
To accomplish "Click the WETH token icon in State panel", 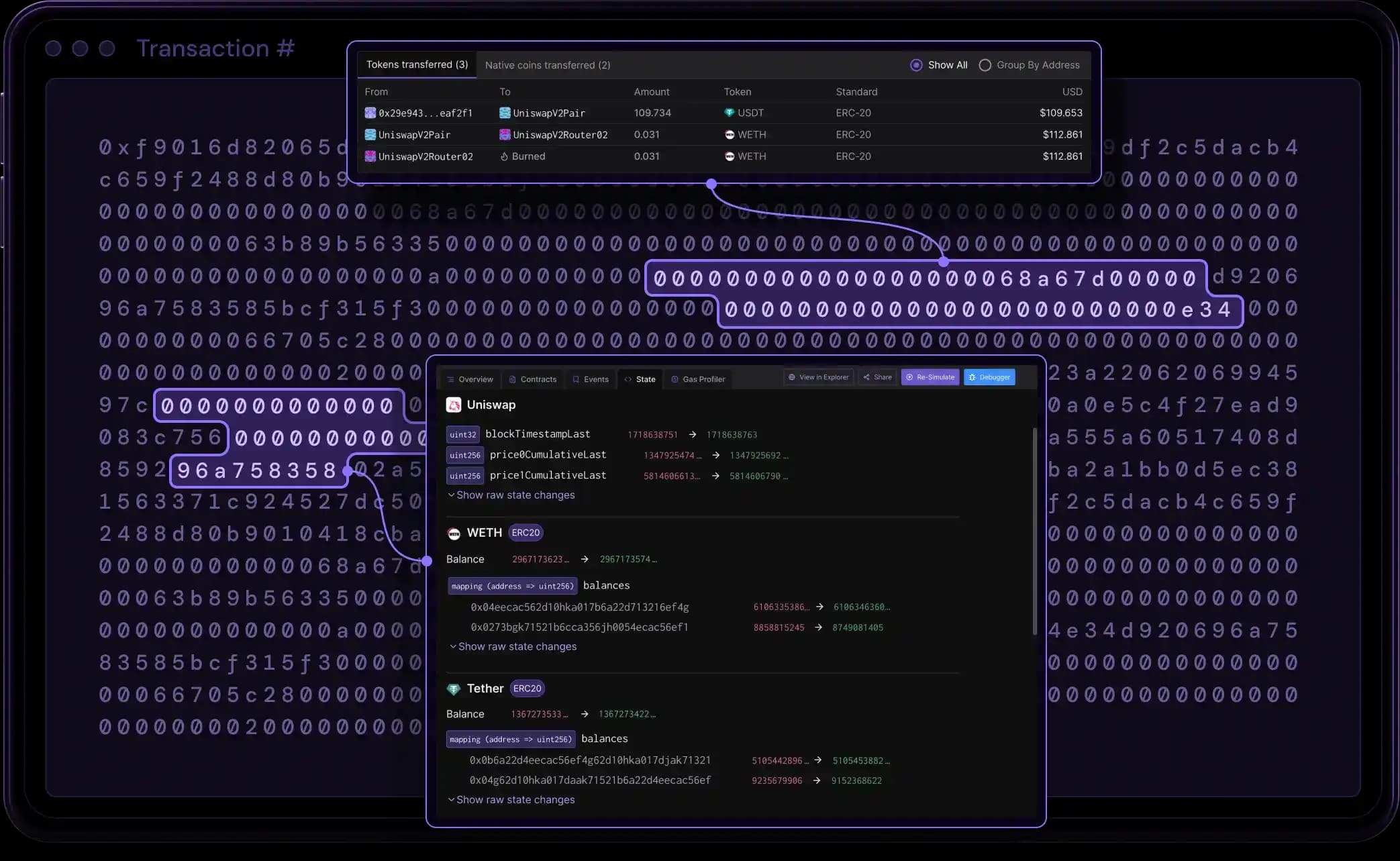I will coord(454,534).
